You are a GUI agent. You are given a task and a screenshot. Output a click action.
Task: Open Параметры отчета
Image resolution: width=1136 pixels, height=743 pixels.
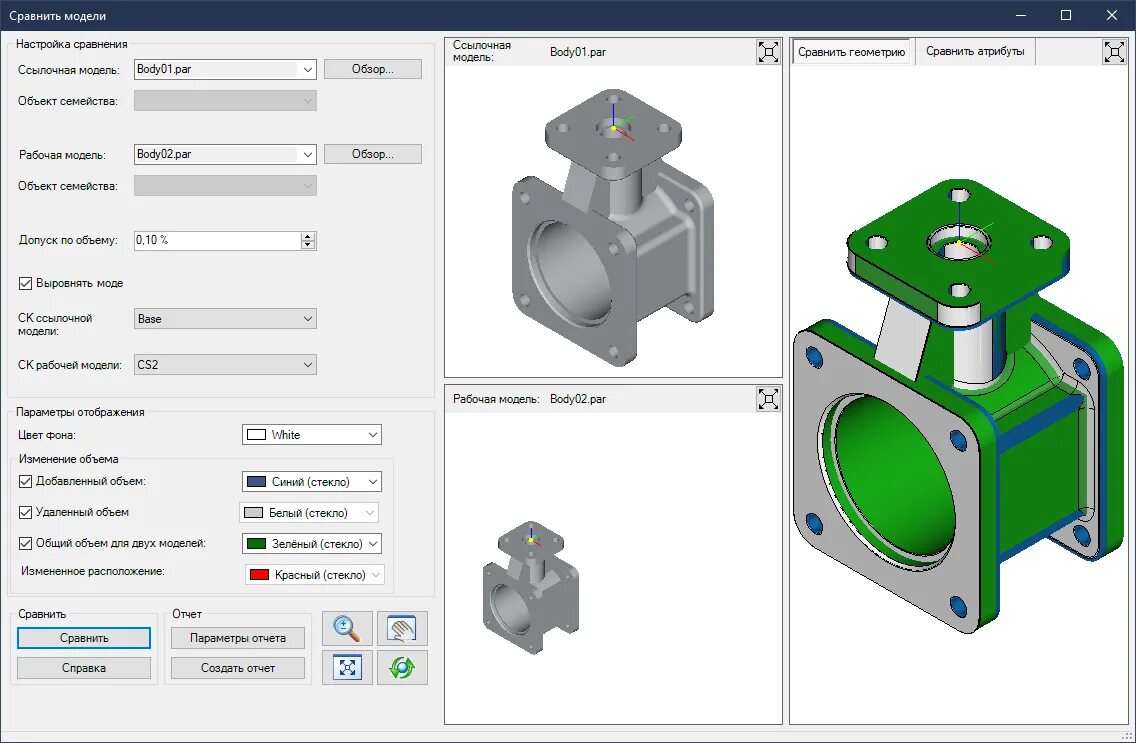[238, 638]
